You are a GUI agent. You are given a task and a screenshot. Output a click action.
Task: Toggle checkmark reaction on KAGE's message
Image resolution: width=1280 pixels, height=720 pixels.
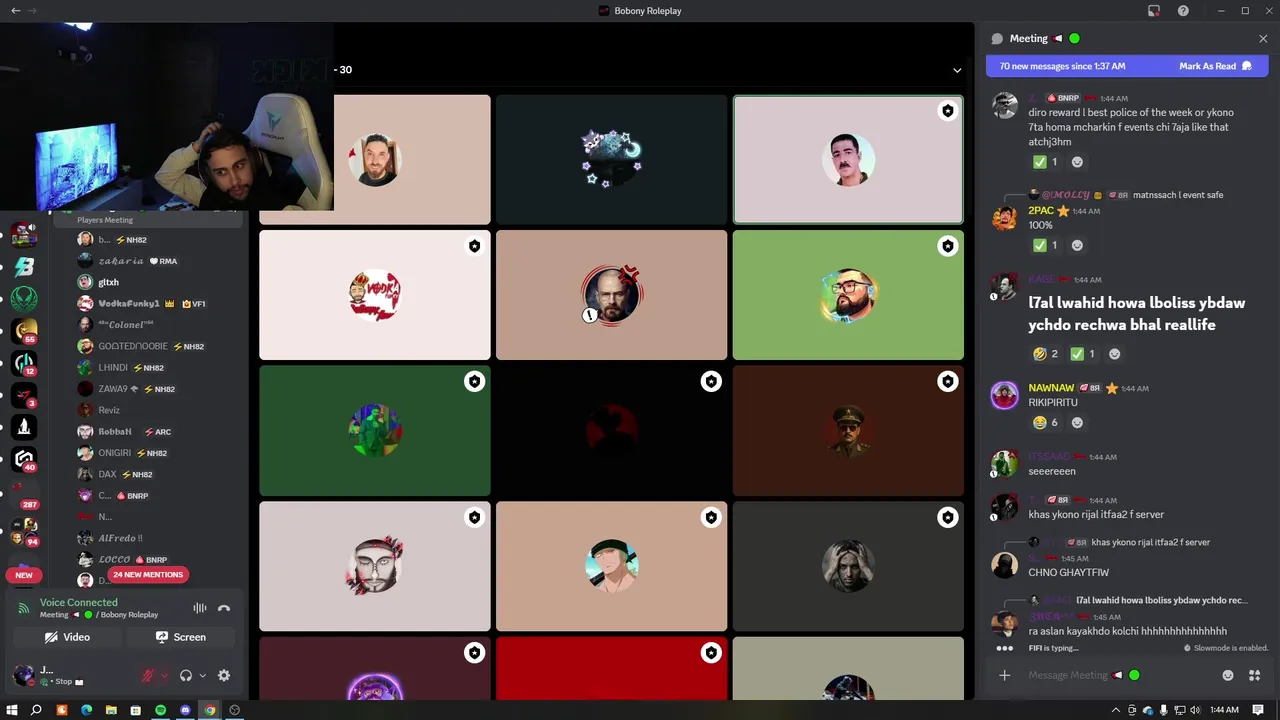[1083, 354]
